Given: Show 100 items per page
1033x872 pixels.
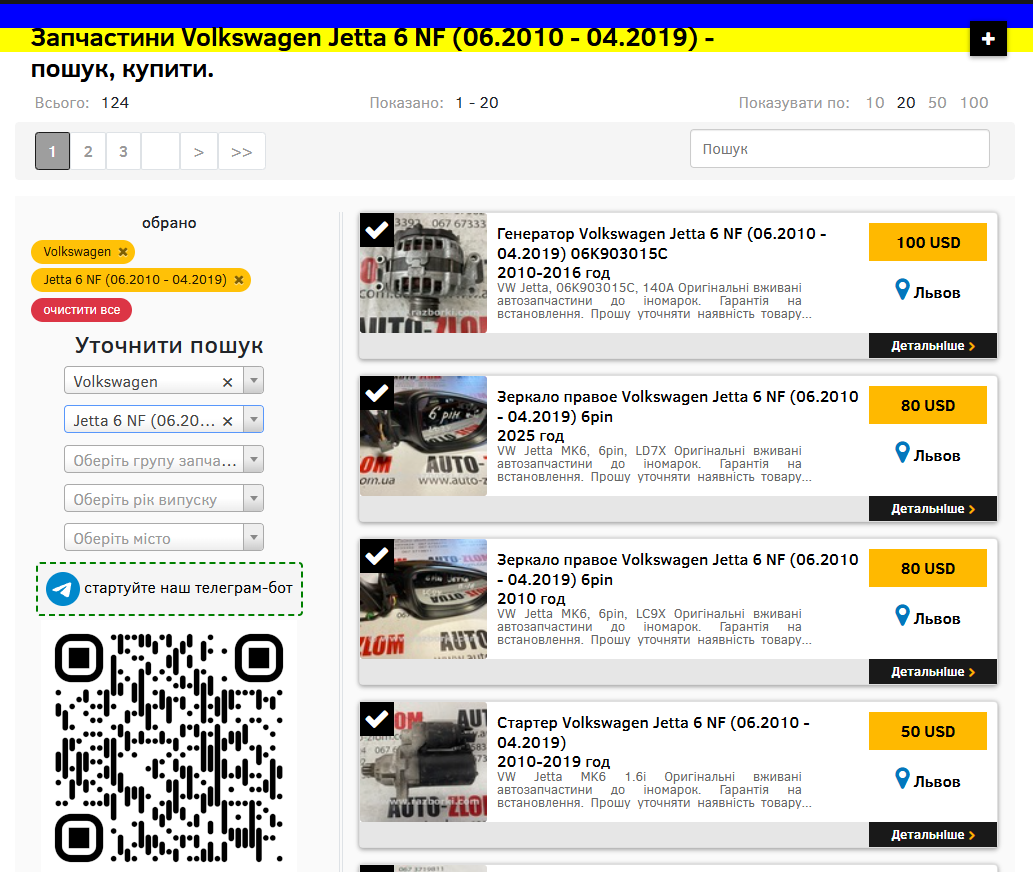Looking at the screenshot, I should [974, 103].
